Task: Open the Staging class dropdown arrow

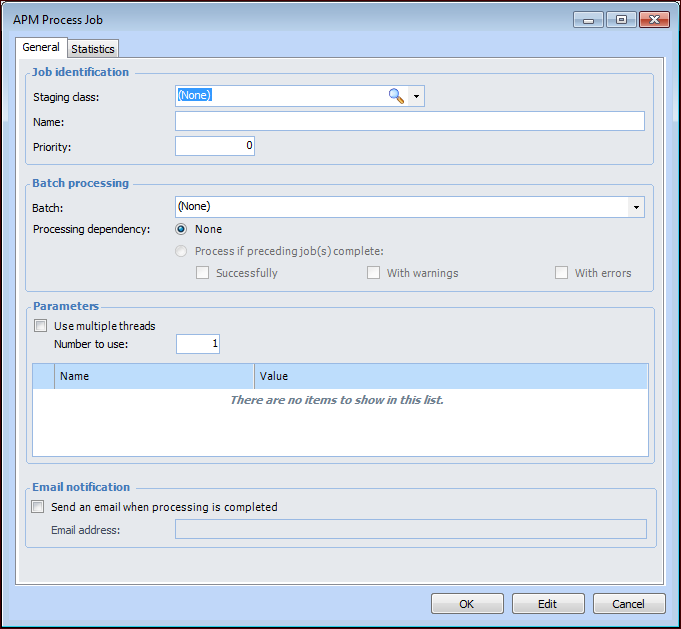Action: pos(416,96)
